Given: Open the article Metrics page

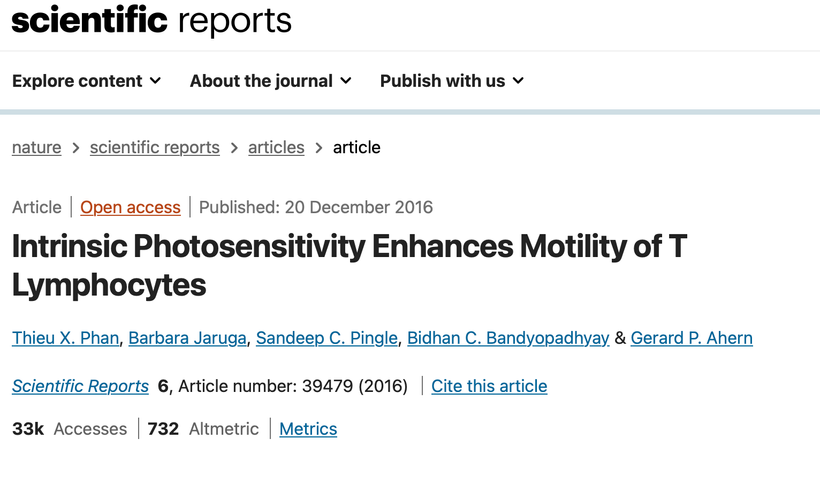Looking at the screenshot, I should 308,429.
